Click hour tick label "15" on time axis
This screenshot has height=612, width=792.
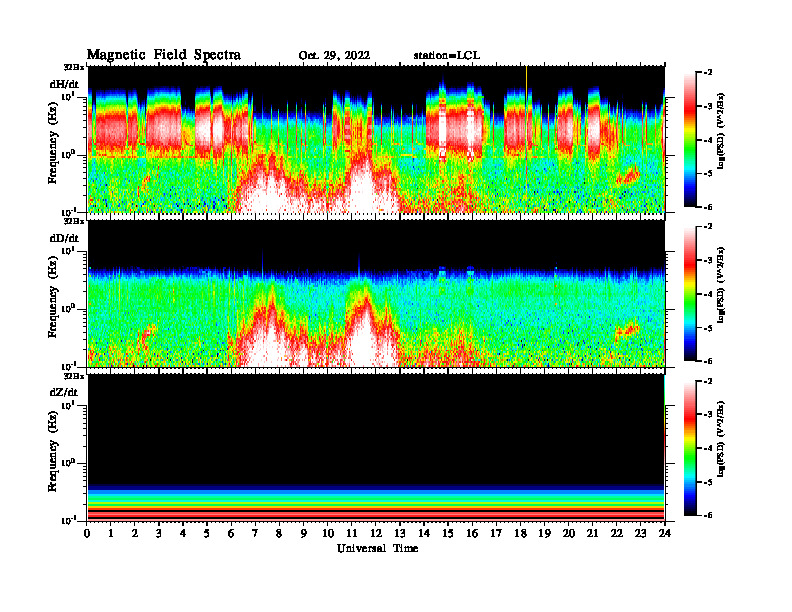pyautogui.click(x=448, y=534)
